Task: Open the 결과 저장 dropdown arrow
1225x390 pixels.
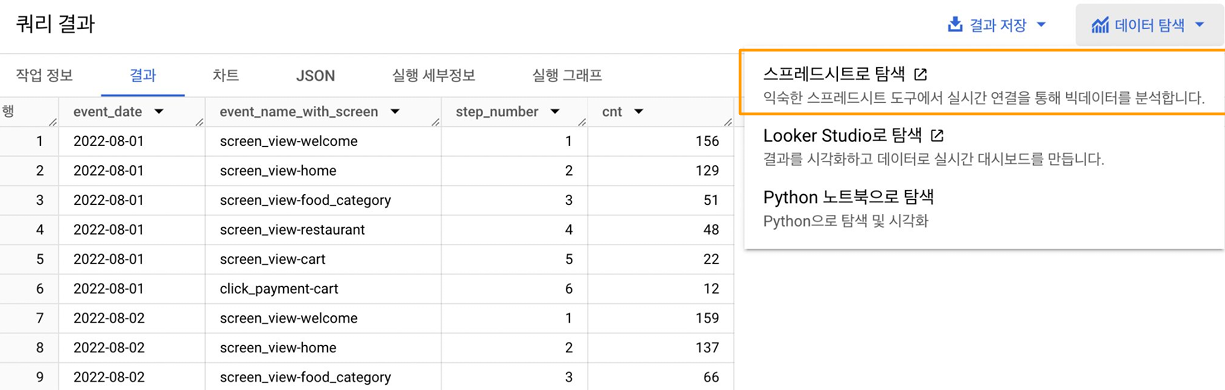Action: click(x=1041, y=25)
